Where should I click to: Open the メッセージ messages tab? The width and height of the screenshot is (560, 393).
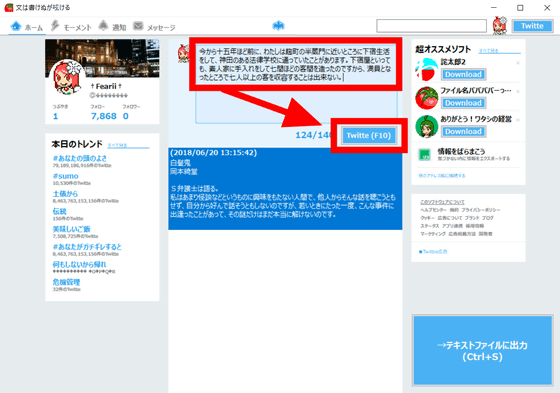[x=154, y=27]
